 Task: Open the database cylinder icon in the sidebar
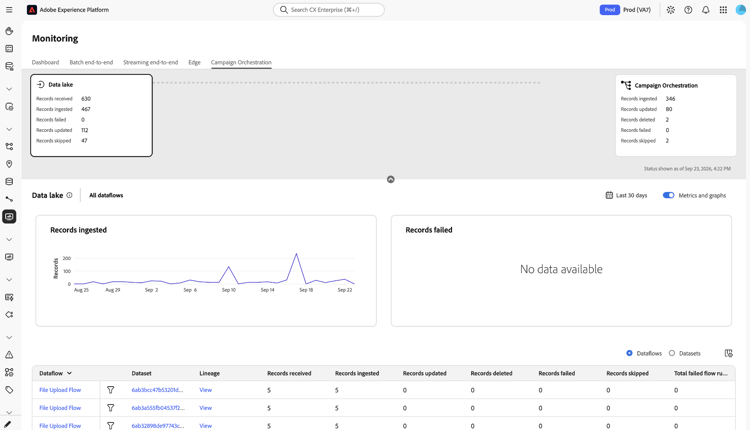click(9, 182)
